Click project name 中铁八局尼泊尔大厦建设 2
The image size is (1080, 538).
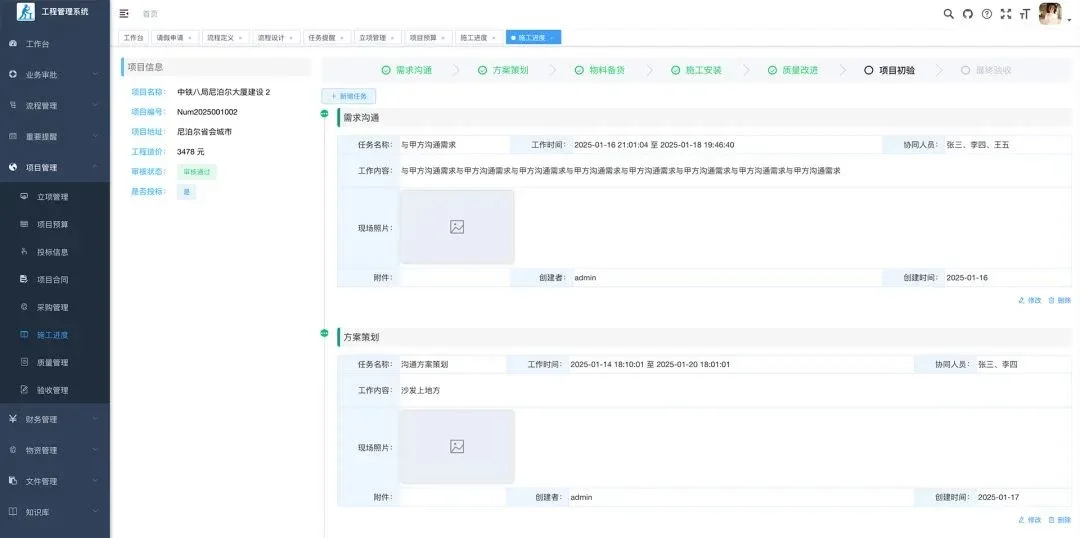[224, 92]
